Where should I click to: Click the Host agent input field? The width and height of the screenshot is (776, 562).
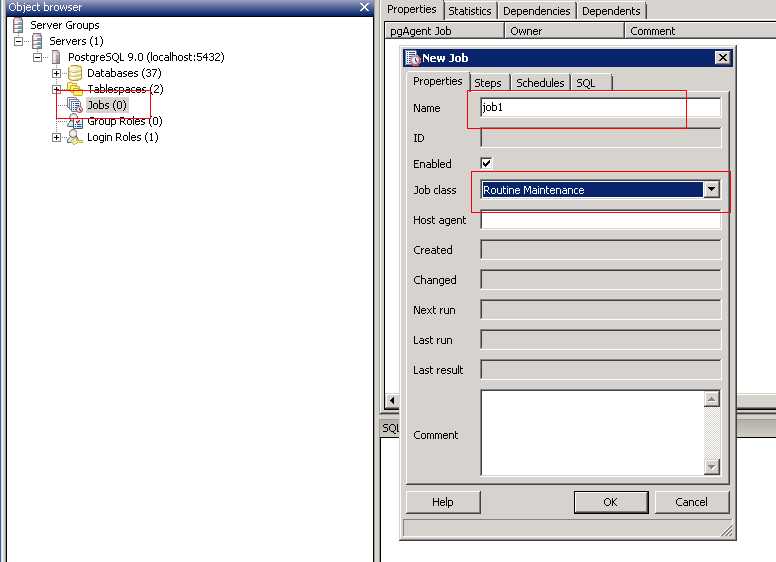(x=600, y=220)
